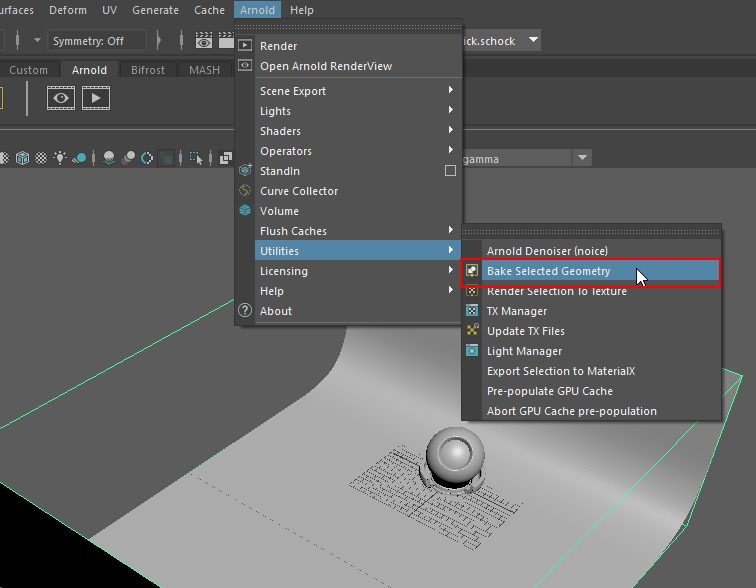Open the user account dropdown arrow
The image size is (756, 588).
point(533,40)
